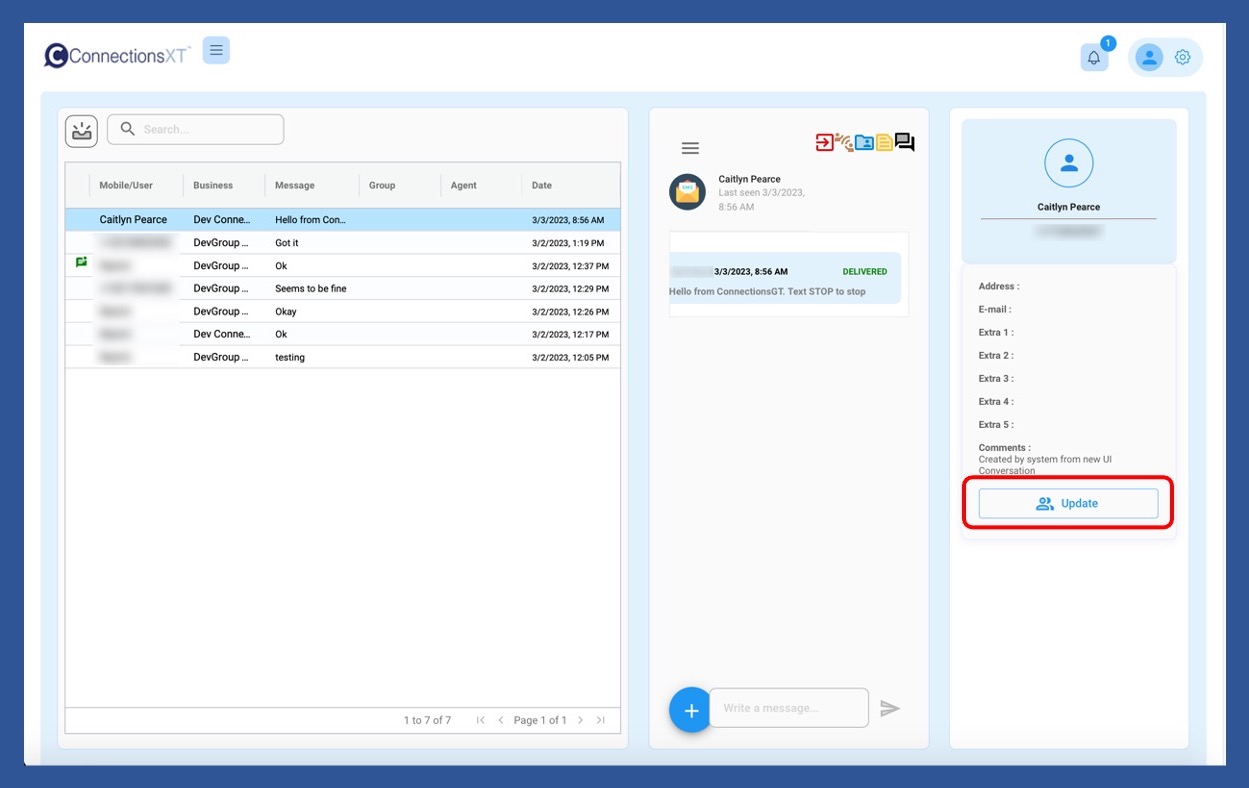Open the blue contact folder icon
Viewport: 1249px width, 788px height.
[864, 143]
